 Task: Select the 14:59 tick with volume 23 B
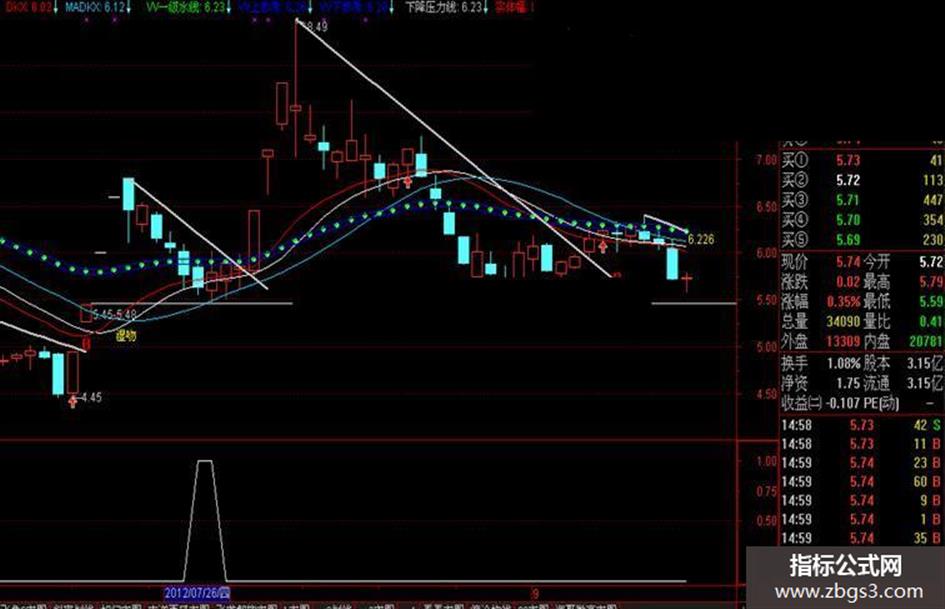click(862, 463)
